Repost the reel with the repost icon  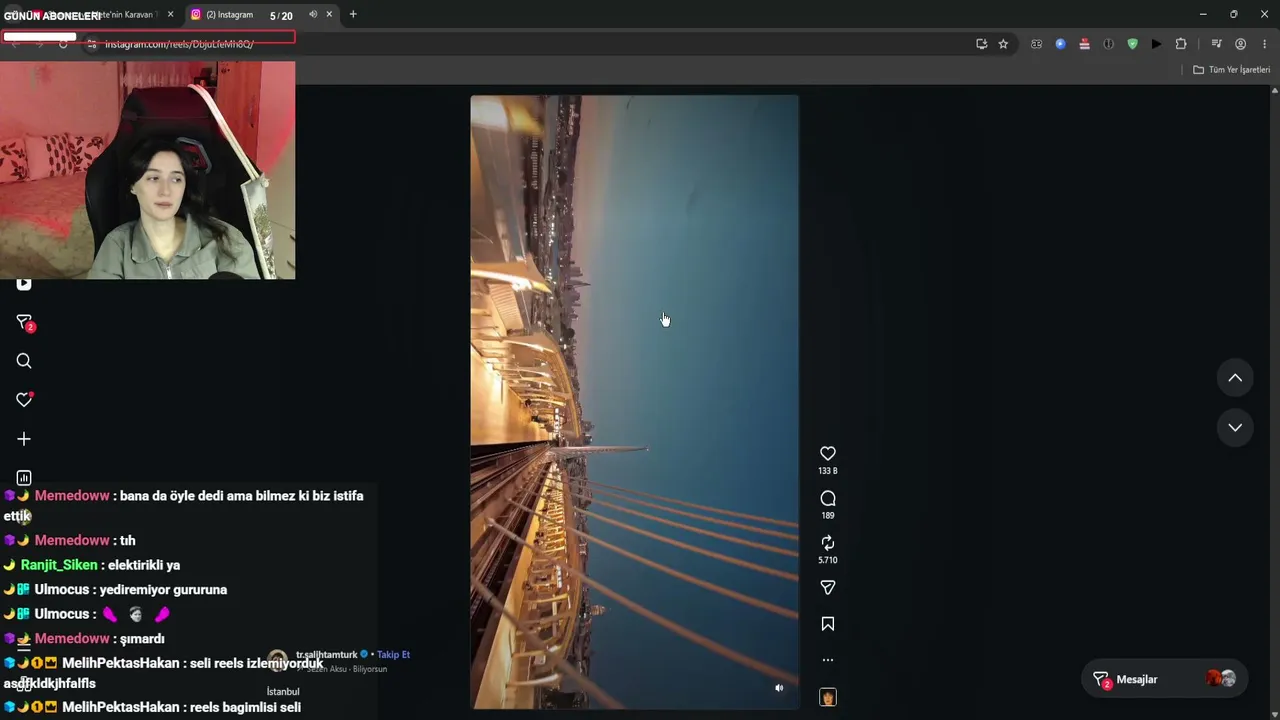pyautogui.click(x=828, y=543)
